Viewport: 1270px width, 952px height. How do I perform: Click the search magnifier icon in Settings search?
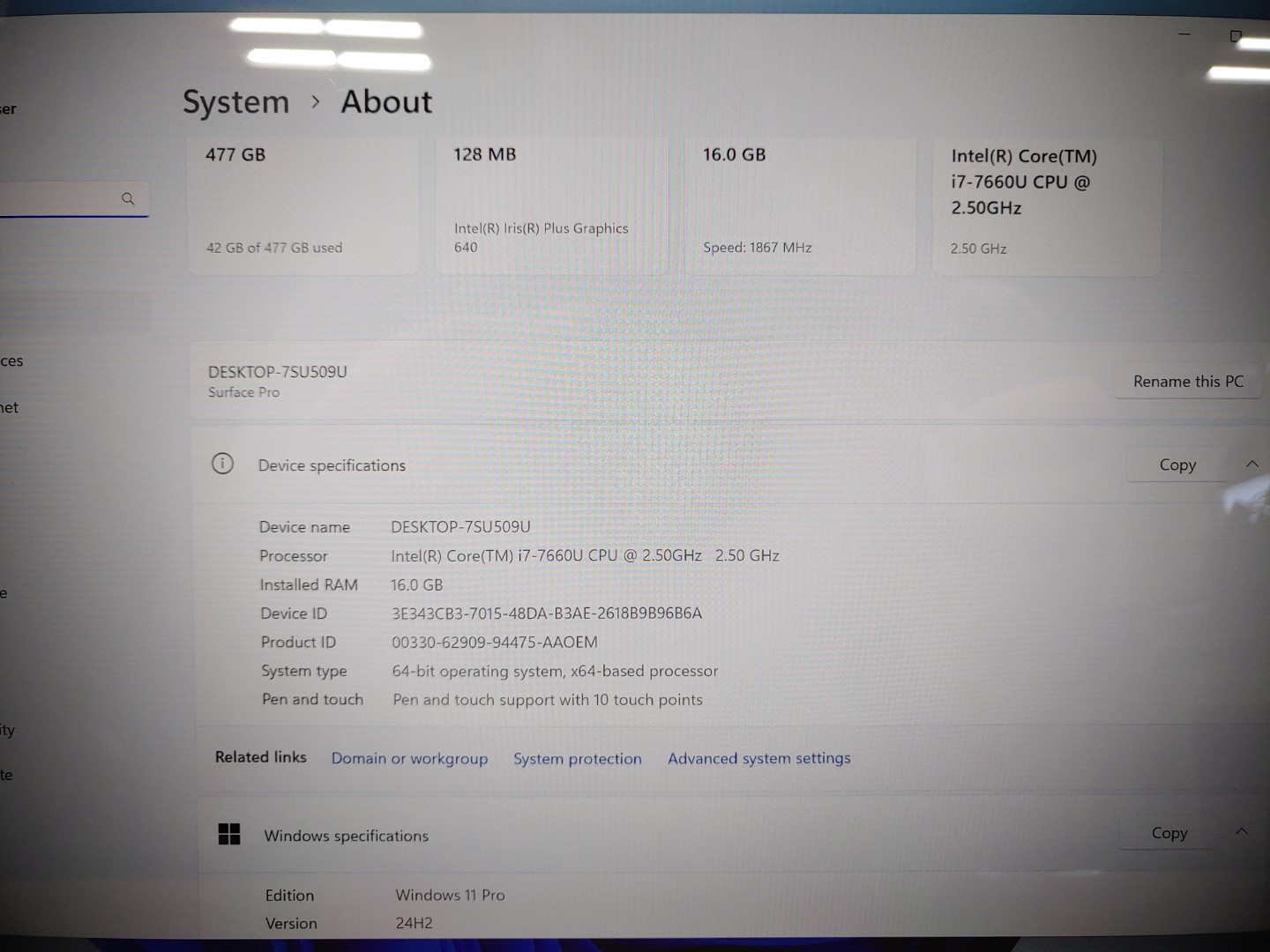(x=129, y=198)
